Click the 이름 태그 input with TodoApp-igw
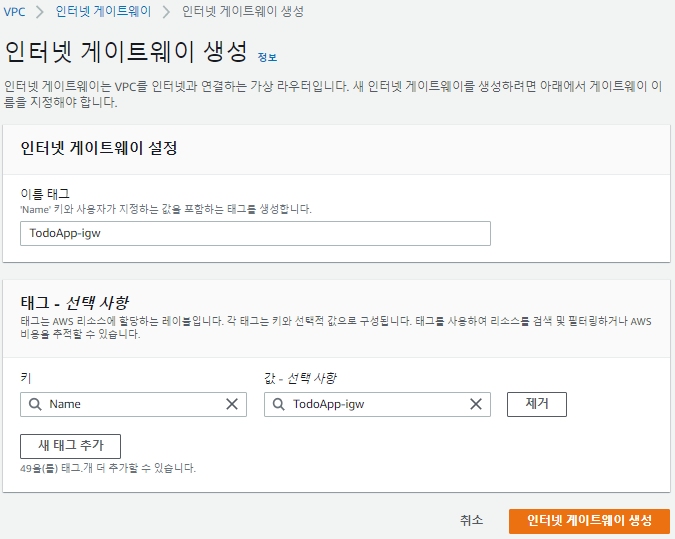Viewport: 675px width, 539px height. pos(255,233)
